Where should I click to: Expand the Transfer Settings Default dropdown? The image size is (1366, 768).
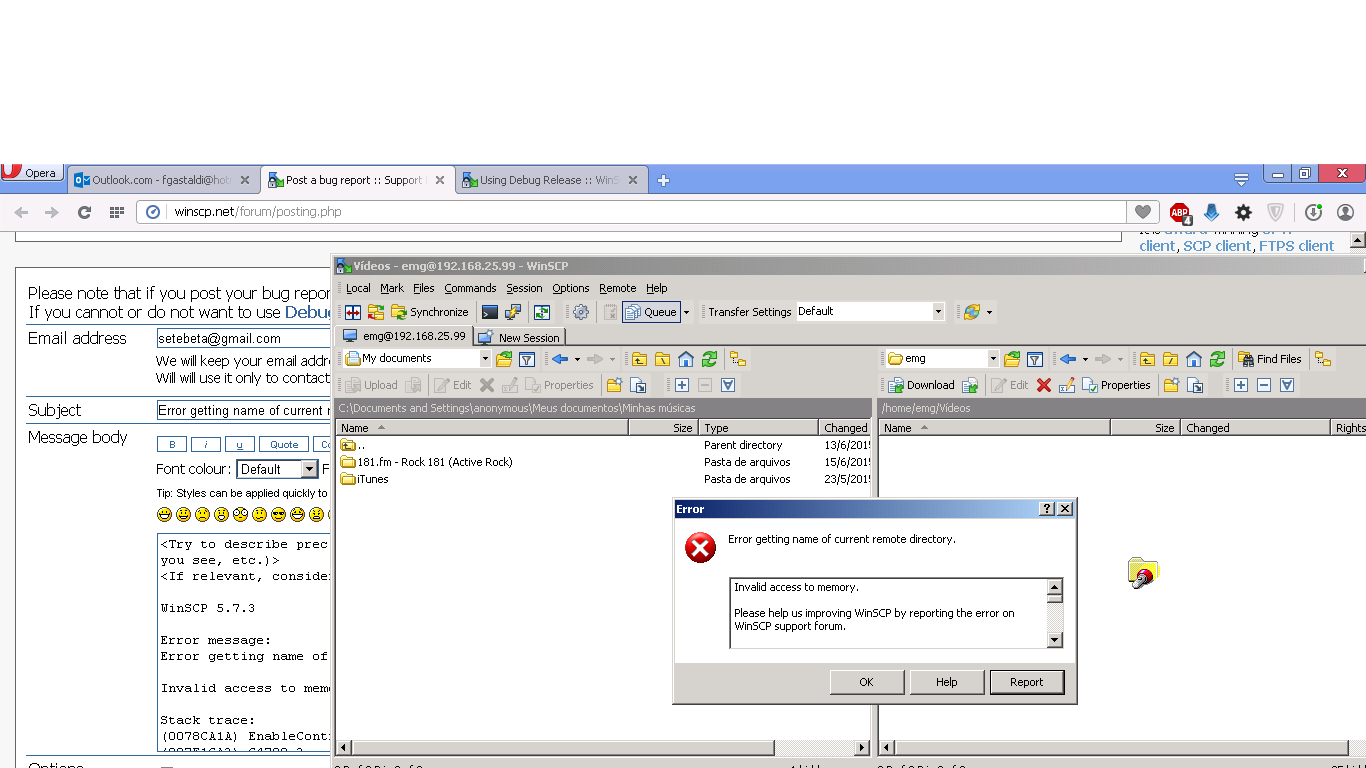937,312
